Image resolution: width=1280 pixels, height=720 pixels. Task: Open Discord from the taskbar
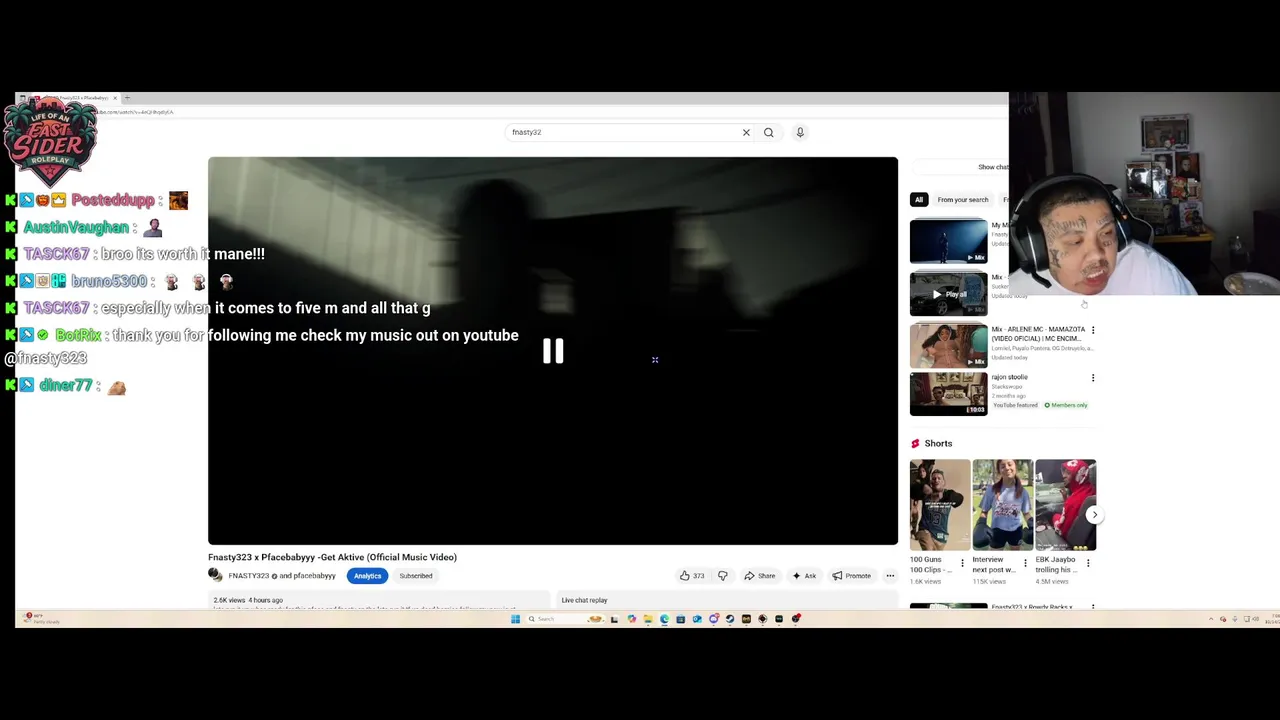click(x=714, y=619)
